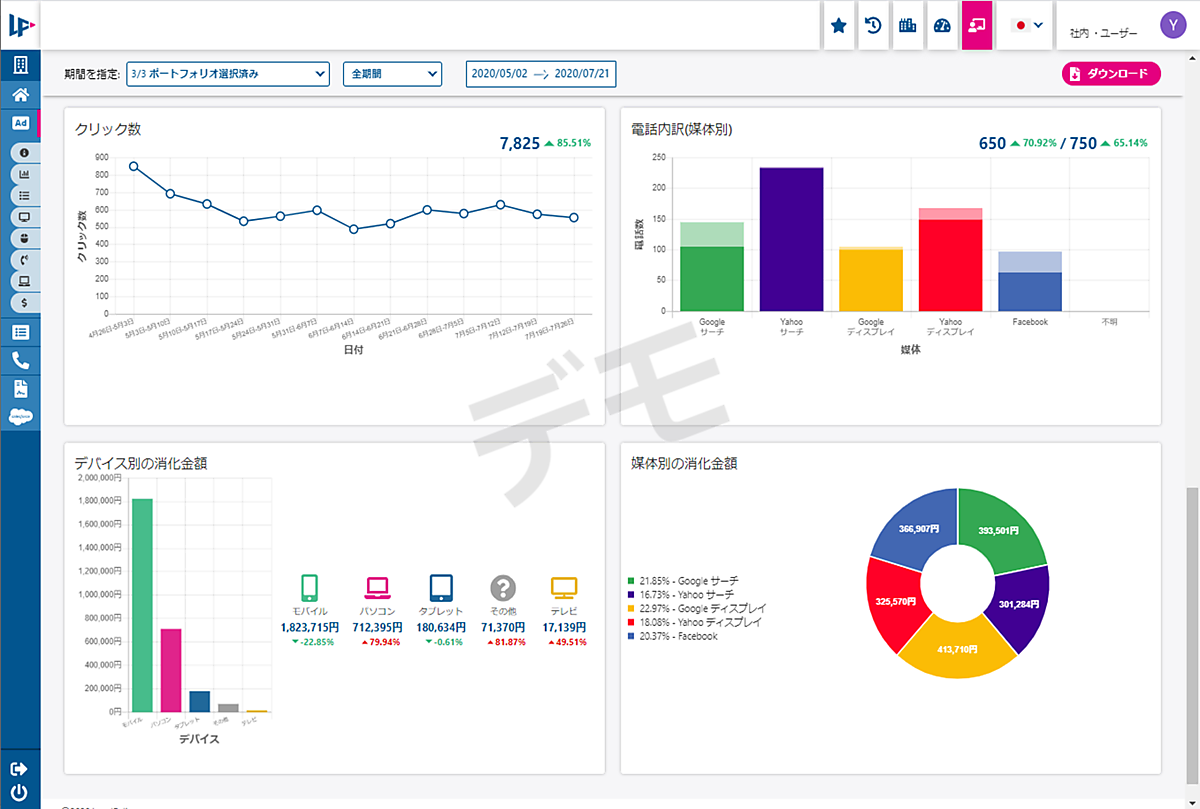Click the star favorites icon in top bar

coord(839,26)
